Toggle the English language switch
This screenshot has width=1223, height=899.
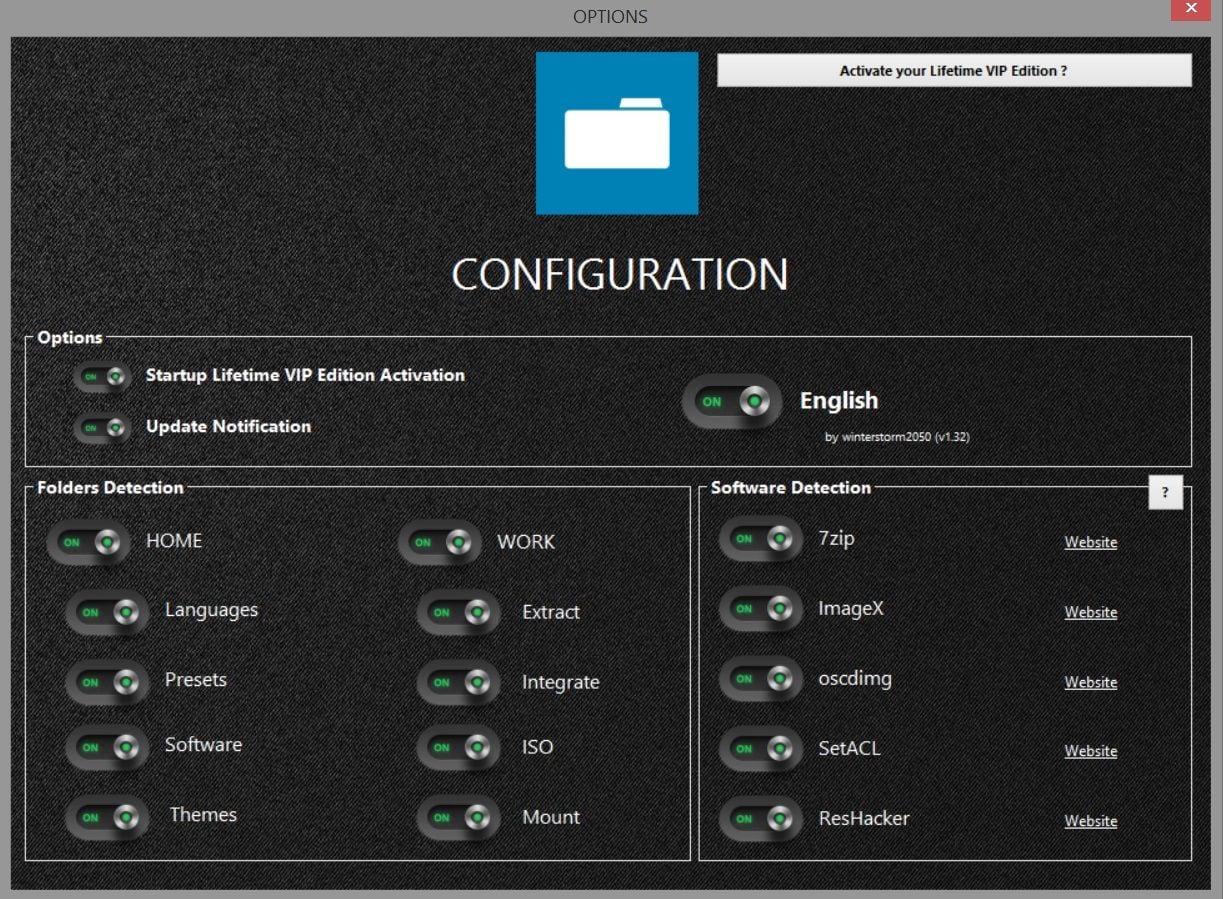point(732,402)
